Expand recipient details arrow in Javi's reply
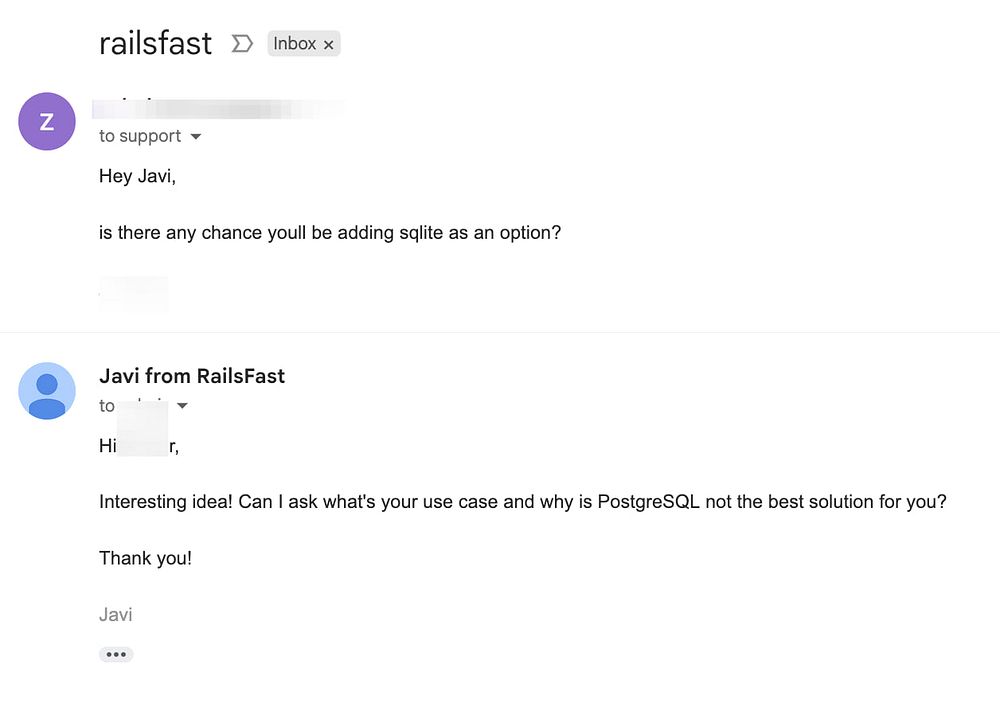The width and height of the screenshot is (1000, 723). 182,406
